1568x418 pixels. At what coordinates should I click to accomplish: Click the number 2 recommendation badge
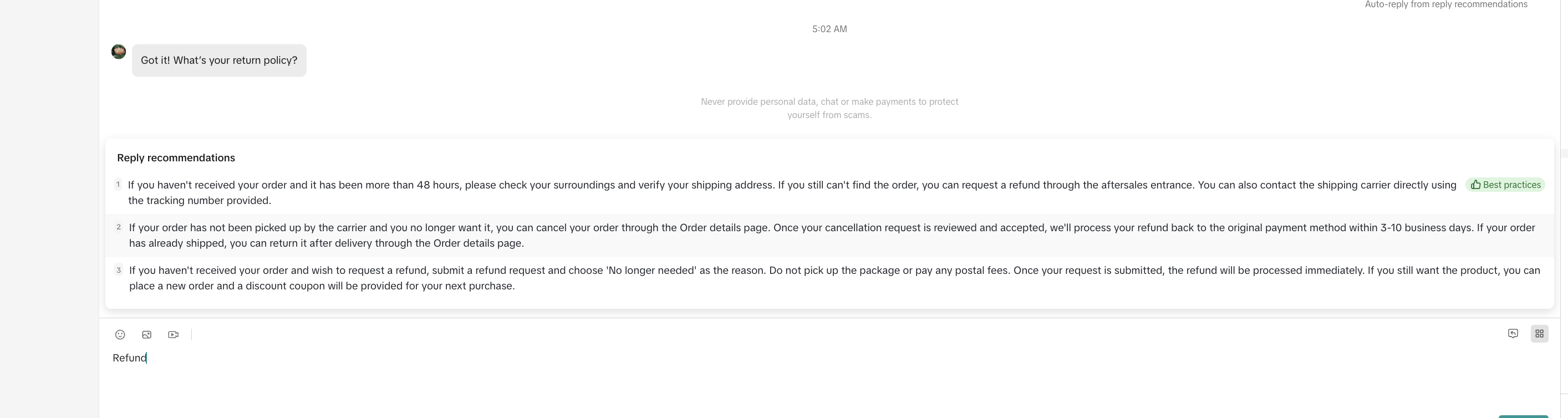coord(119,227)
